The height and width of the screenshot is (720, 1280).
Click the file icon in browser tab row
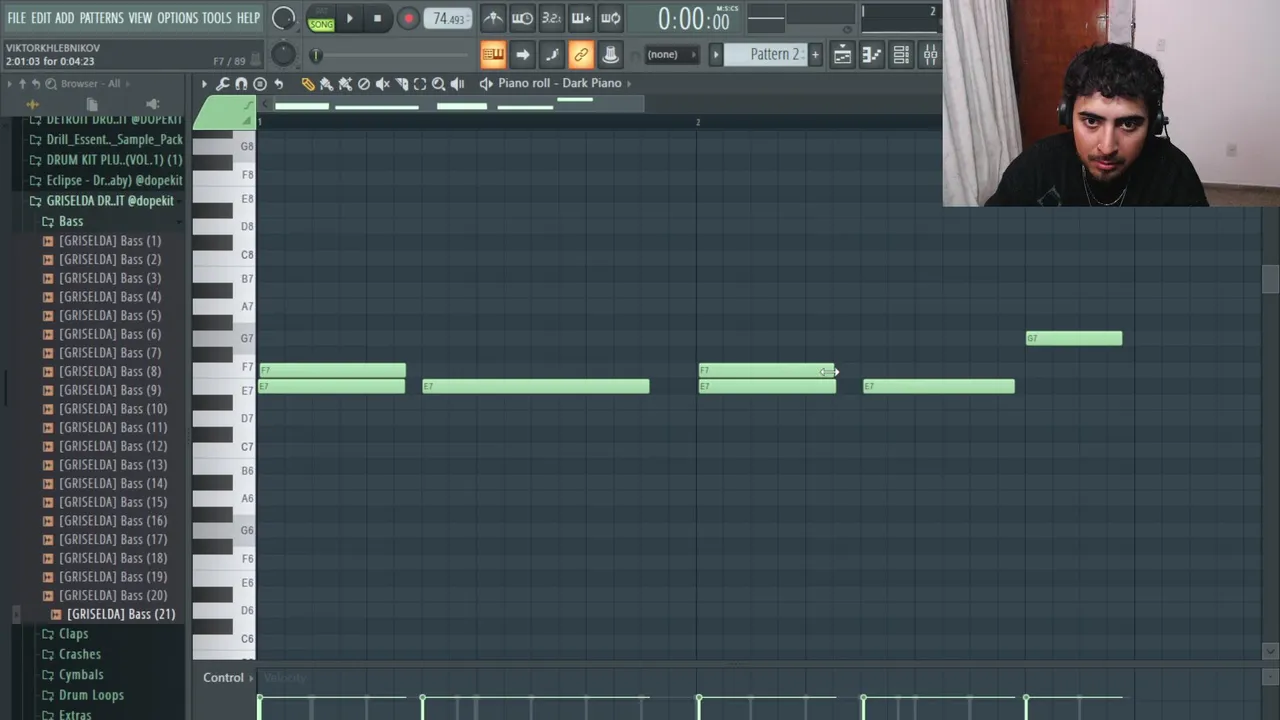tap(92, 104)
